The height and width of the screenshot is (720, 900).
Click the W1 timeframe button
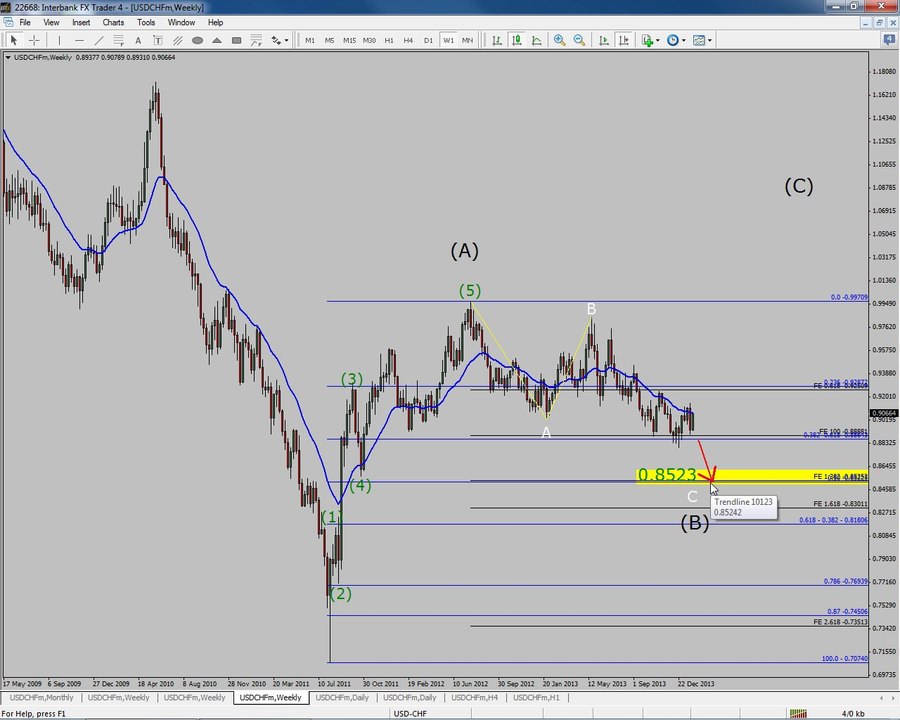click(448, 40)
